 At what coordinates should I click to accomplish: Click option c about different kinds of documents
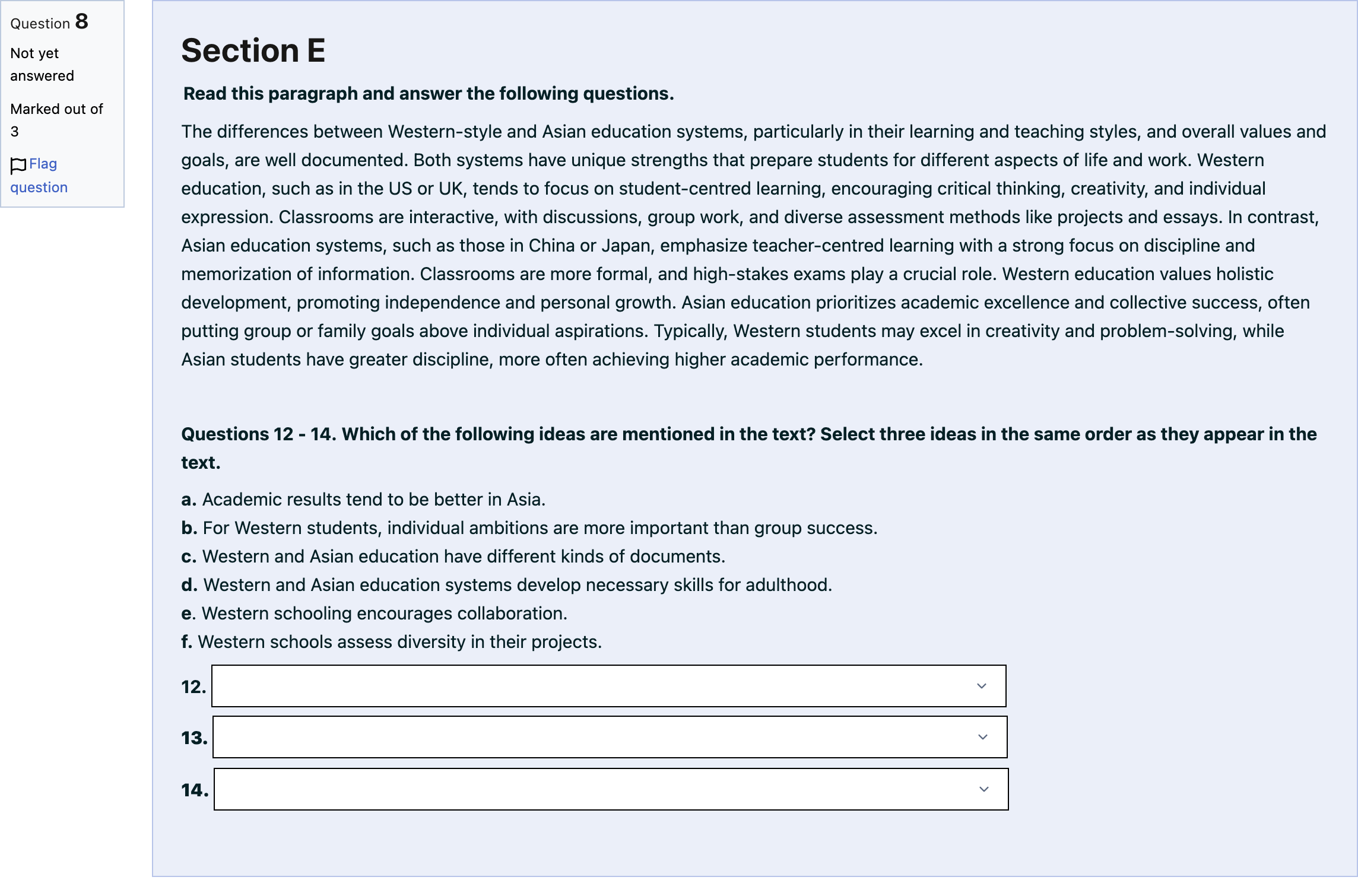pyautogui.click(x=453, y=557)
